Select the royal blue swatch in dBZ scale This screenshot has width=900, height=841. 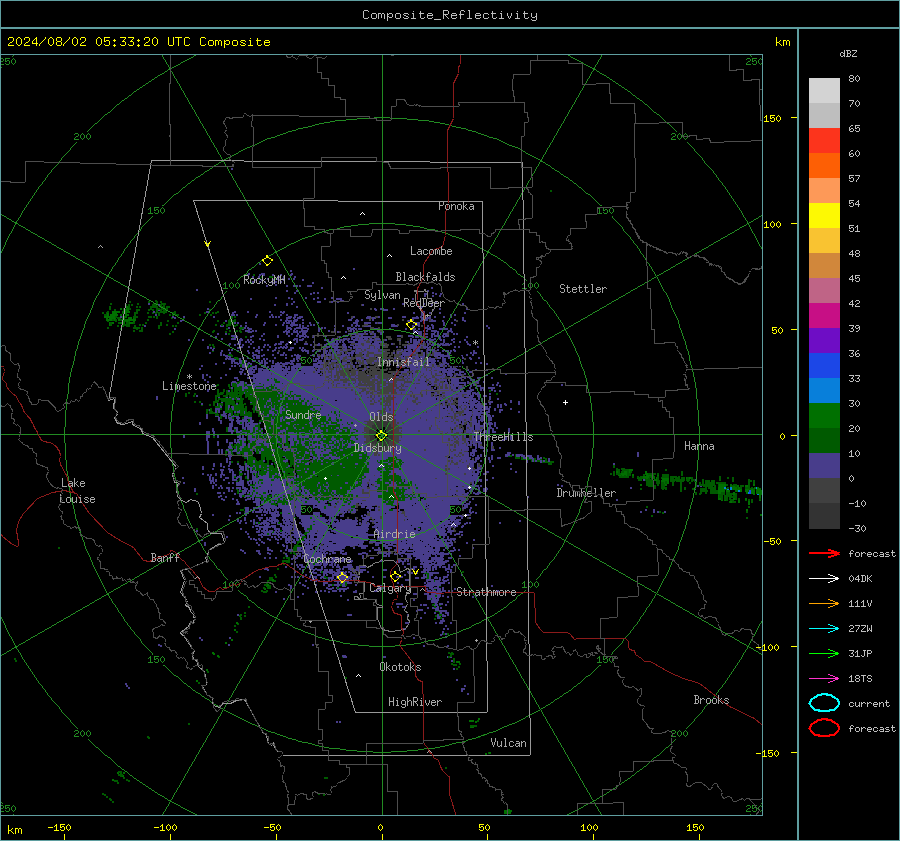click(824, 366)
